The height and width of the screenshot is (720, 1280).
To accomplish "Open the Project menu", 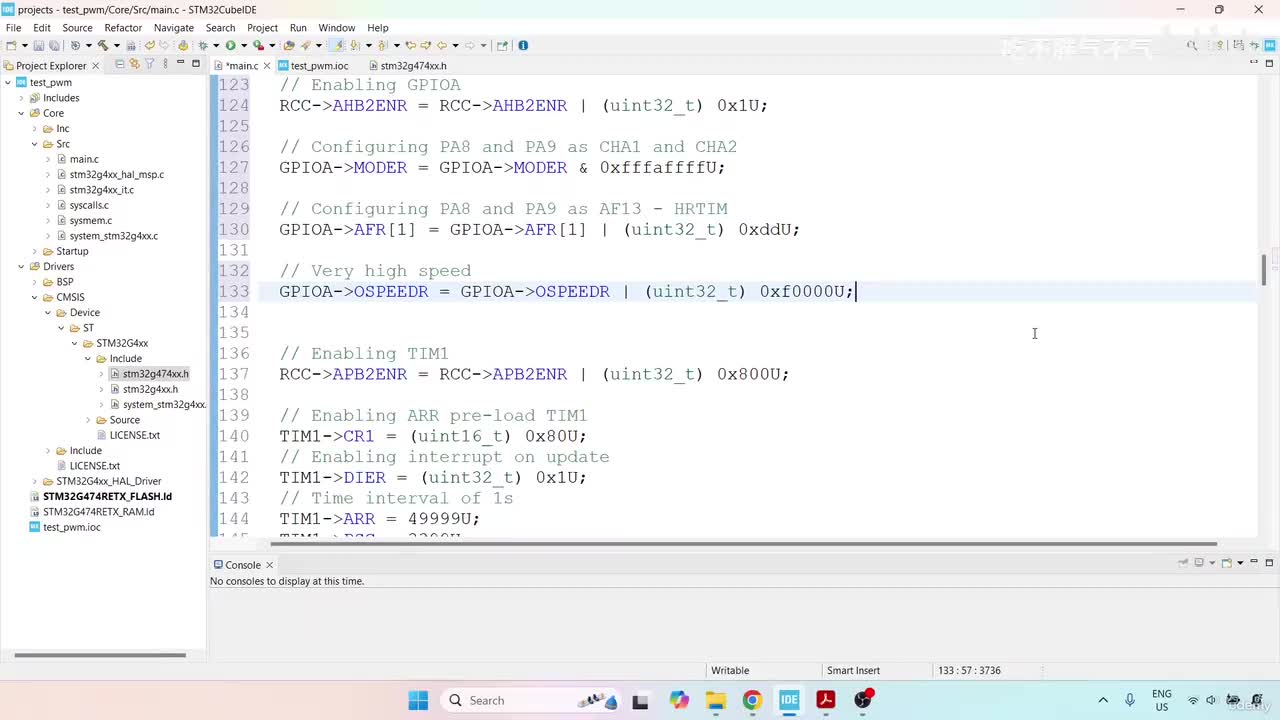I will (x=262, y=28).
